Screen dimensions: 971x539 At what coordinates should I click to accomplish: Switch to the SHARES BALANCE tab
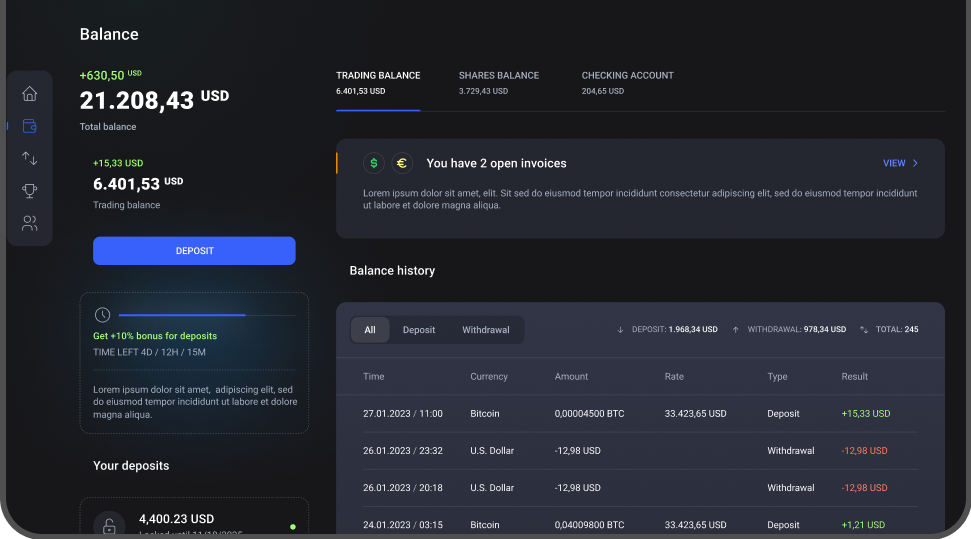(499, 83)
